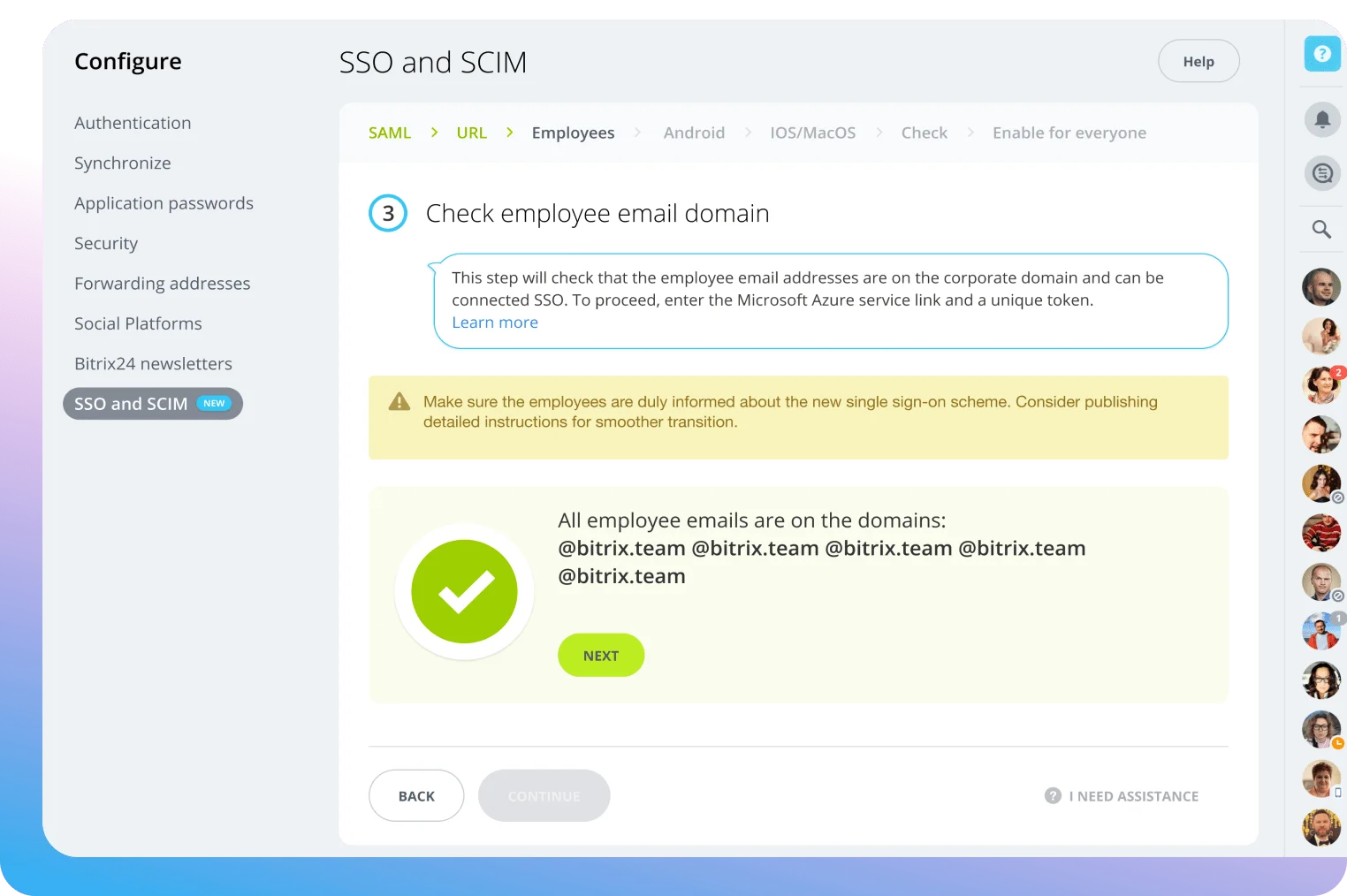Jump to the Android step
The image size is (1347, 896).
(x=694, y=133)
